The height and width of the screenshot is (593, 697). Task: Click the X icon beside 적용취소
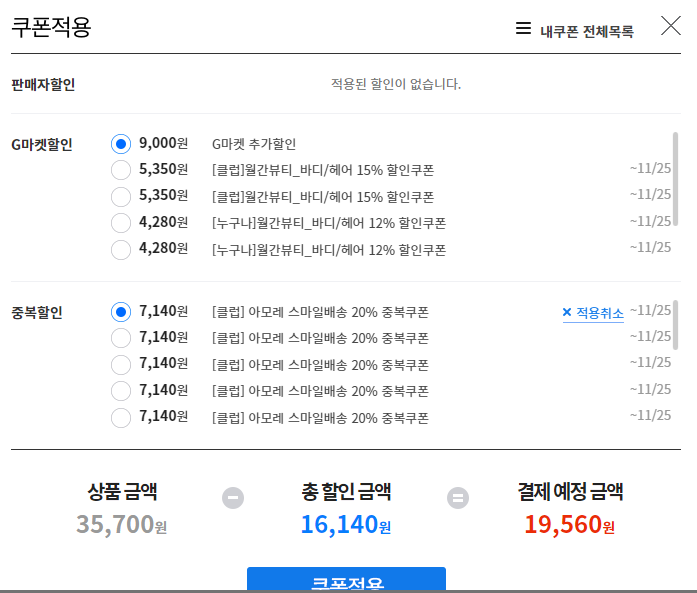click(x=567, y=312)
